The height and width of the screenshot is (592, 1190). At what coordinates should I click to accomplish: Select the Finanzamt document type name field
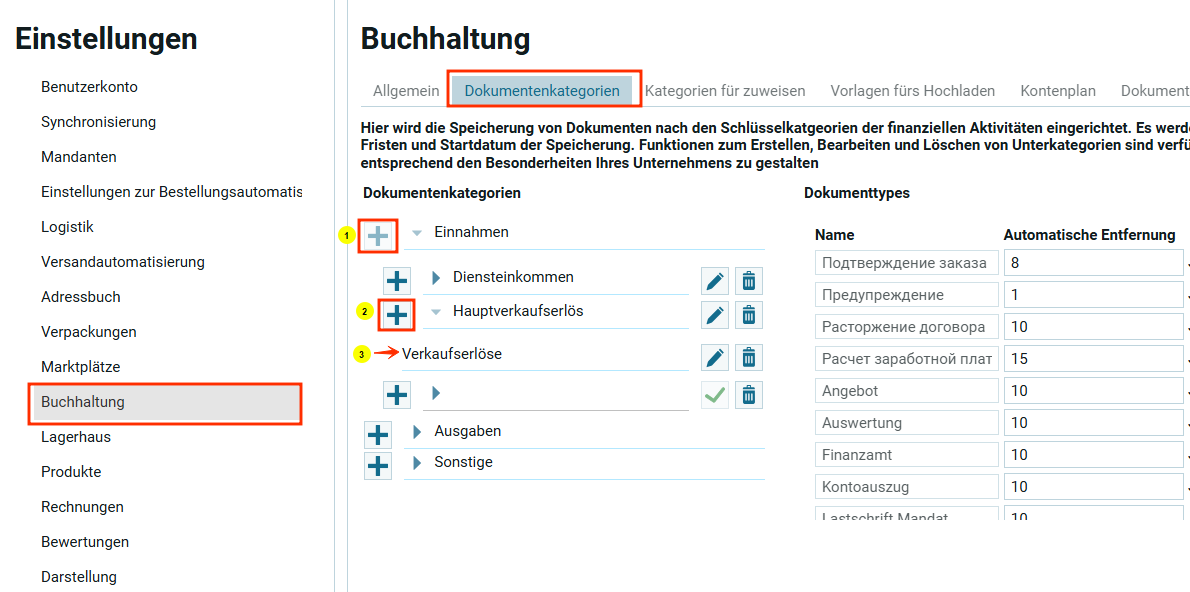point(906,455)
